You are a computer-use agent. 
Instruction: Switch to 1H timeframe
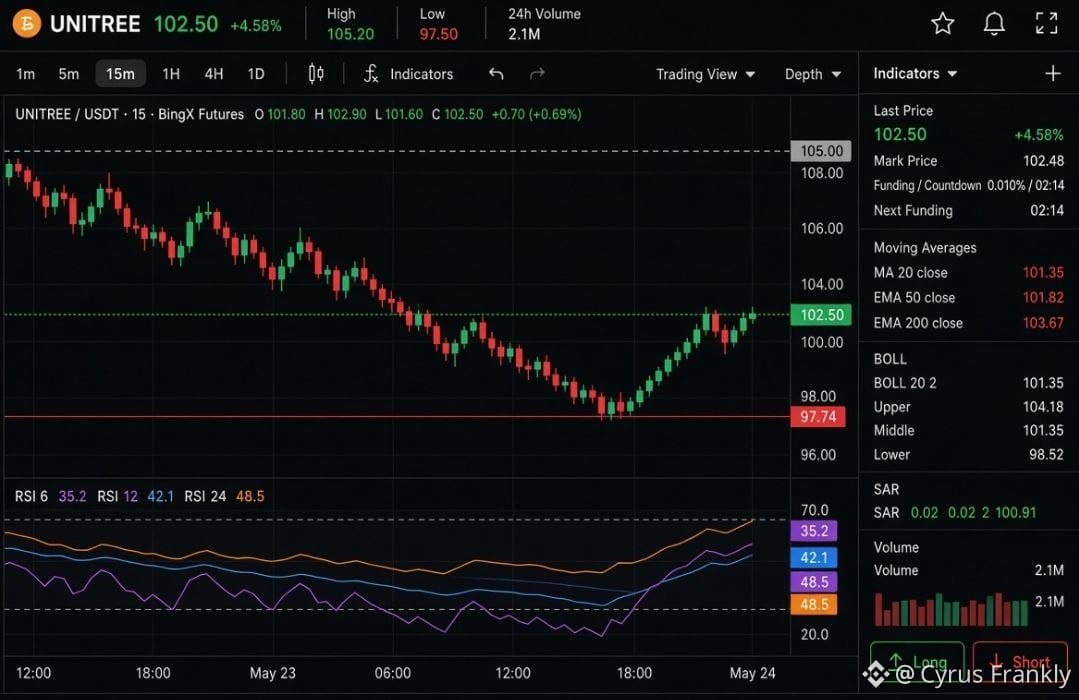pyautogui.click(x=171, y=74)
